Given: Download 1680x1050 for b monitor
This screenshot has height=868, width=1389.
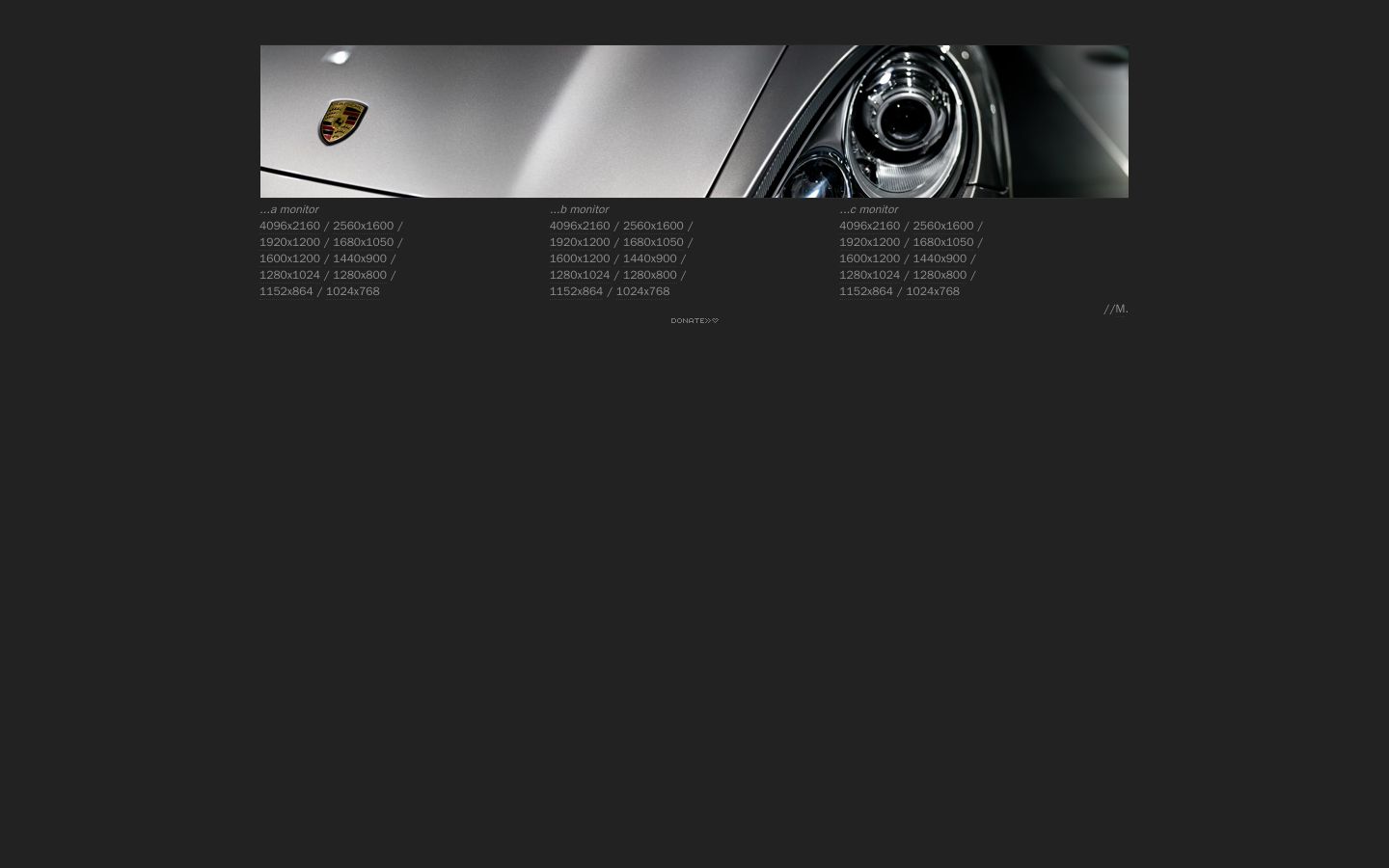Looking at the screenshot, I should [x=653, y=242].
